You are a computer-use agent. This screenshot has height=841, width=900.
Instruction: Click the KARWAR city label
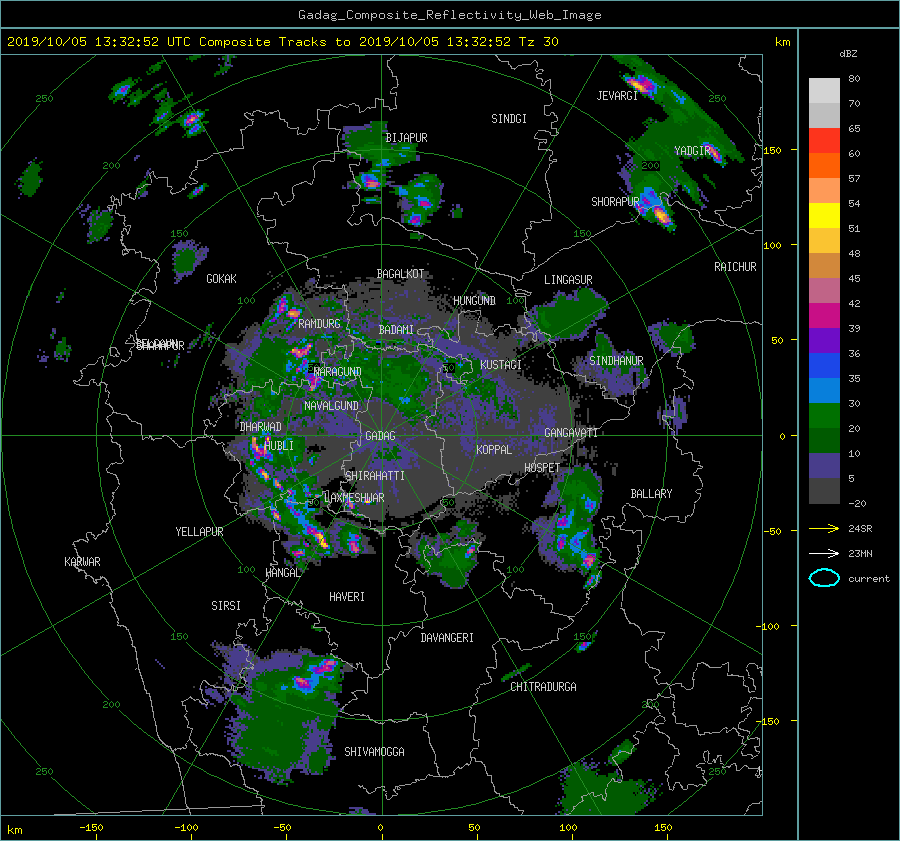(83, 562)
